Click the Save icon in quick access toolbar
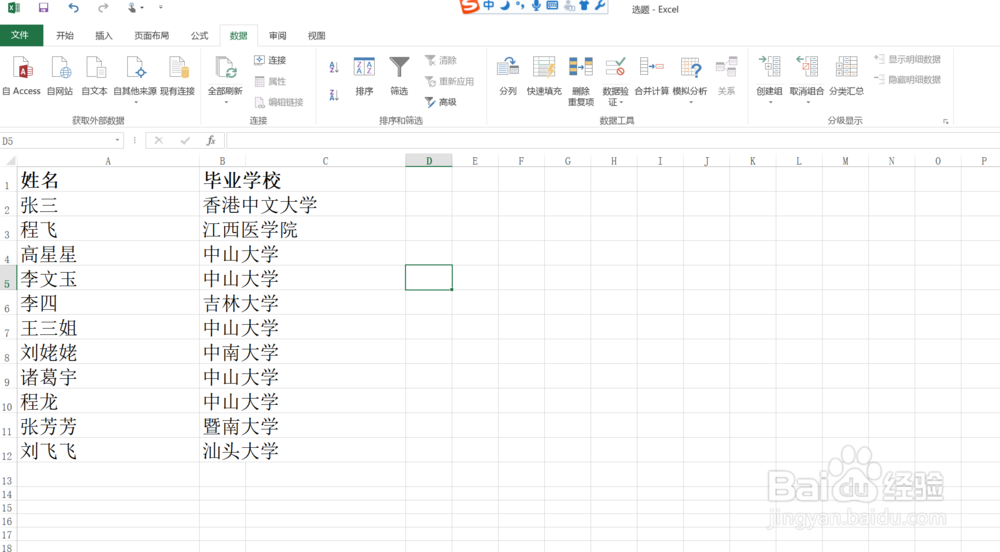The width and height of the screenshot is (1000, 552). [x=43, y=8]
